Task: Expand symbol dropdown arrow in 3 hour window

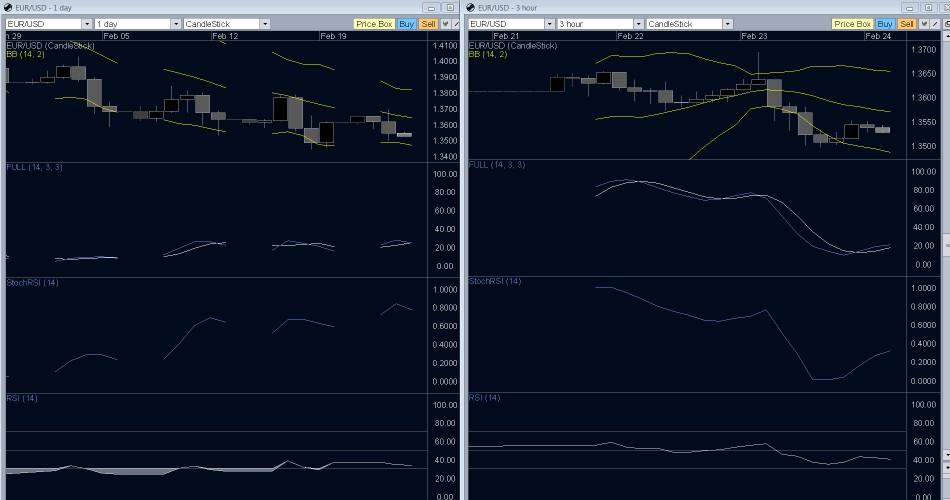Action: pos(550,24)
